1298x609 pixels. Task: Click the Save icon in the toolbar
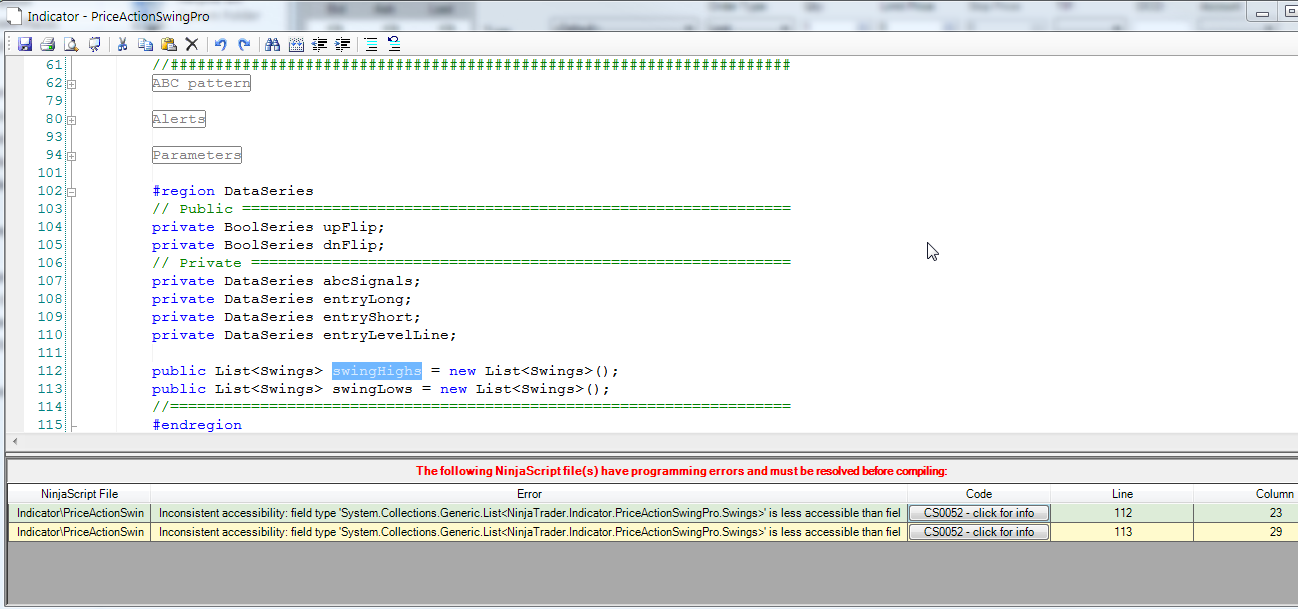point(25,44)
